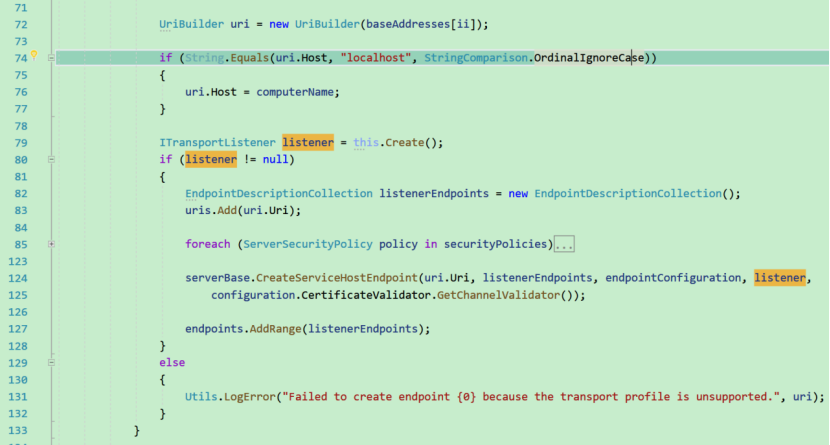Click line number 131 in the gutter
This screenshot has height=445, width=830.
point(17,397)
